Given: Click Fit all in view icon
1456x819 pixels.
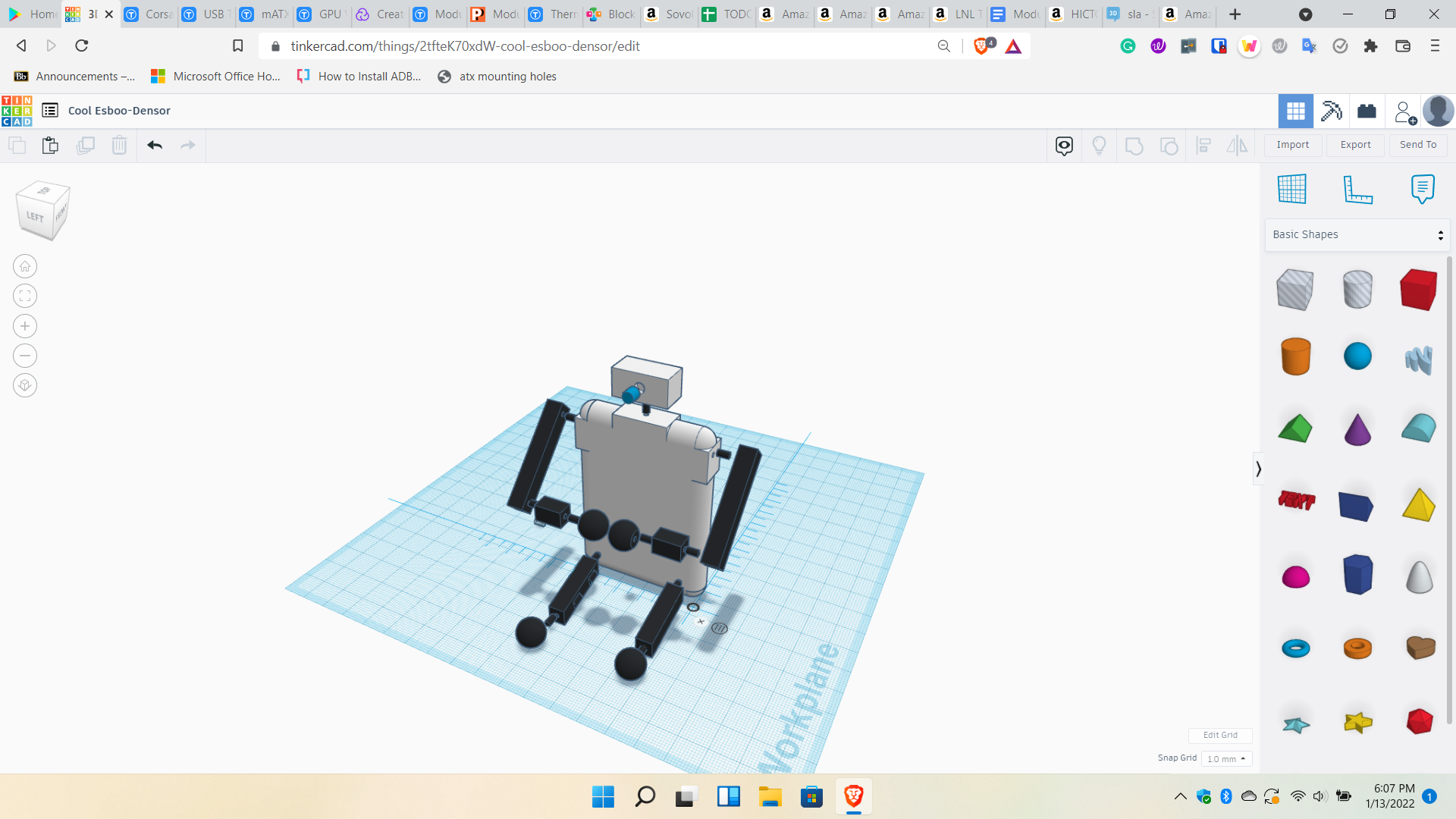Looking at the screenshot, I should coord(25,297).
